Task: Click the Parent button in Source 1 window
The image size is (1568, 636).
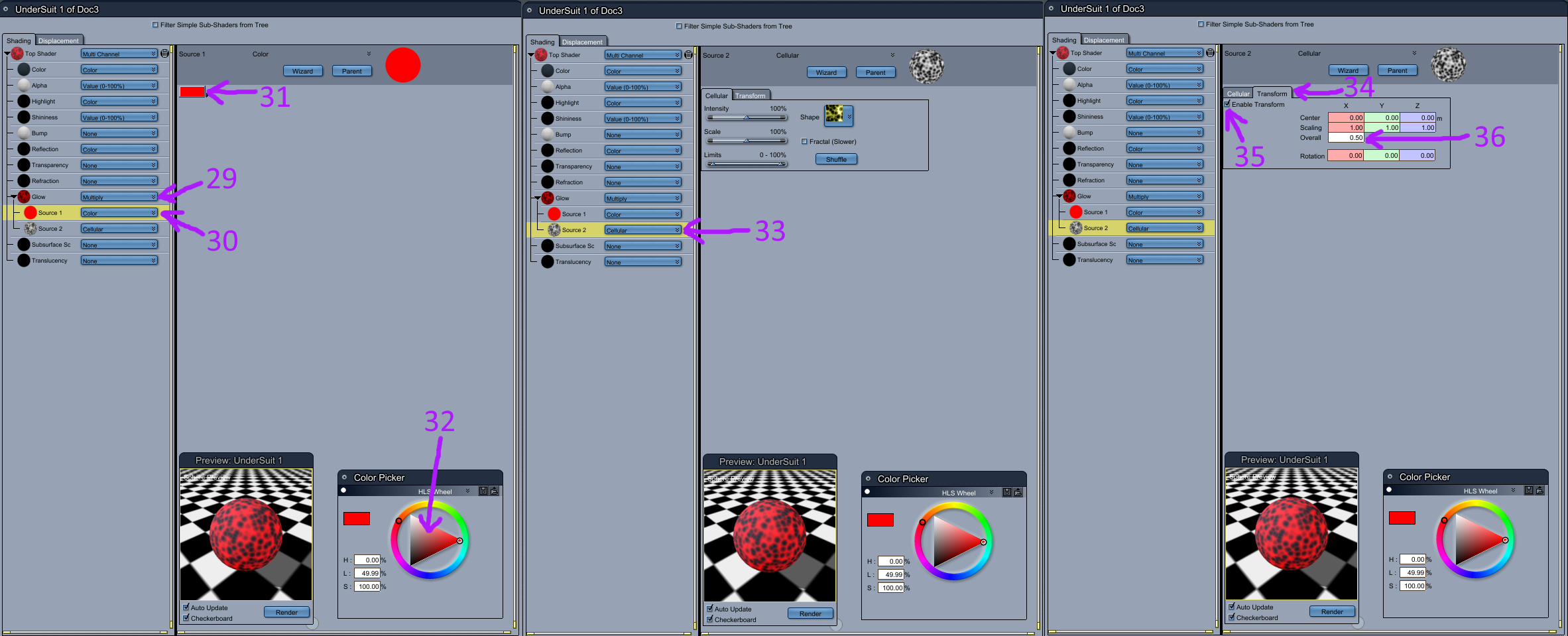Action: click(x=352, y=71)
